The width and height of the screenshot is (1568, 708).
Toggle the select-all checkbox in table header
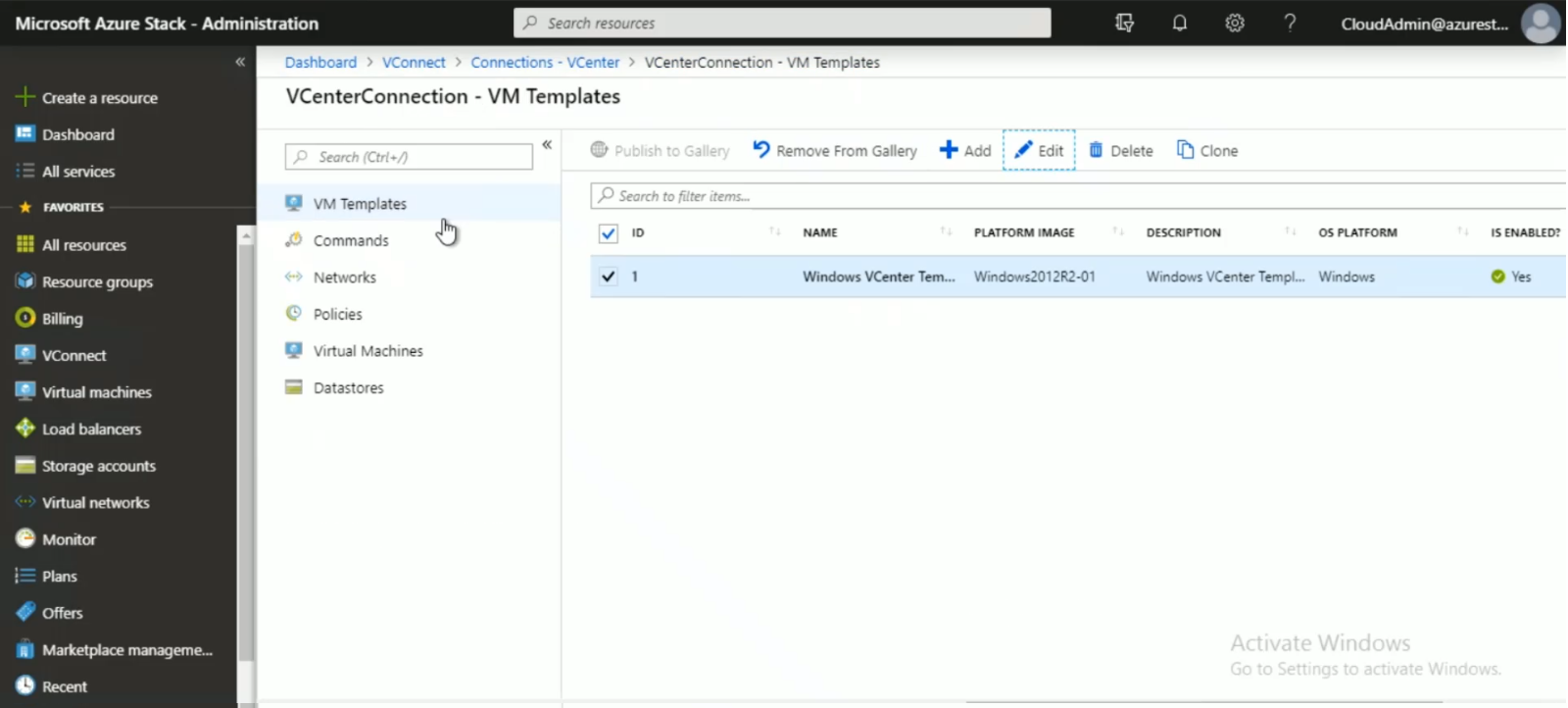tap(609, 233)
